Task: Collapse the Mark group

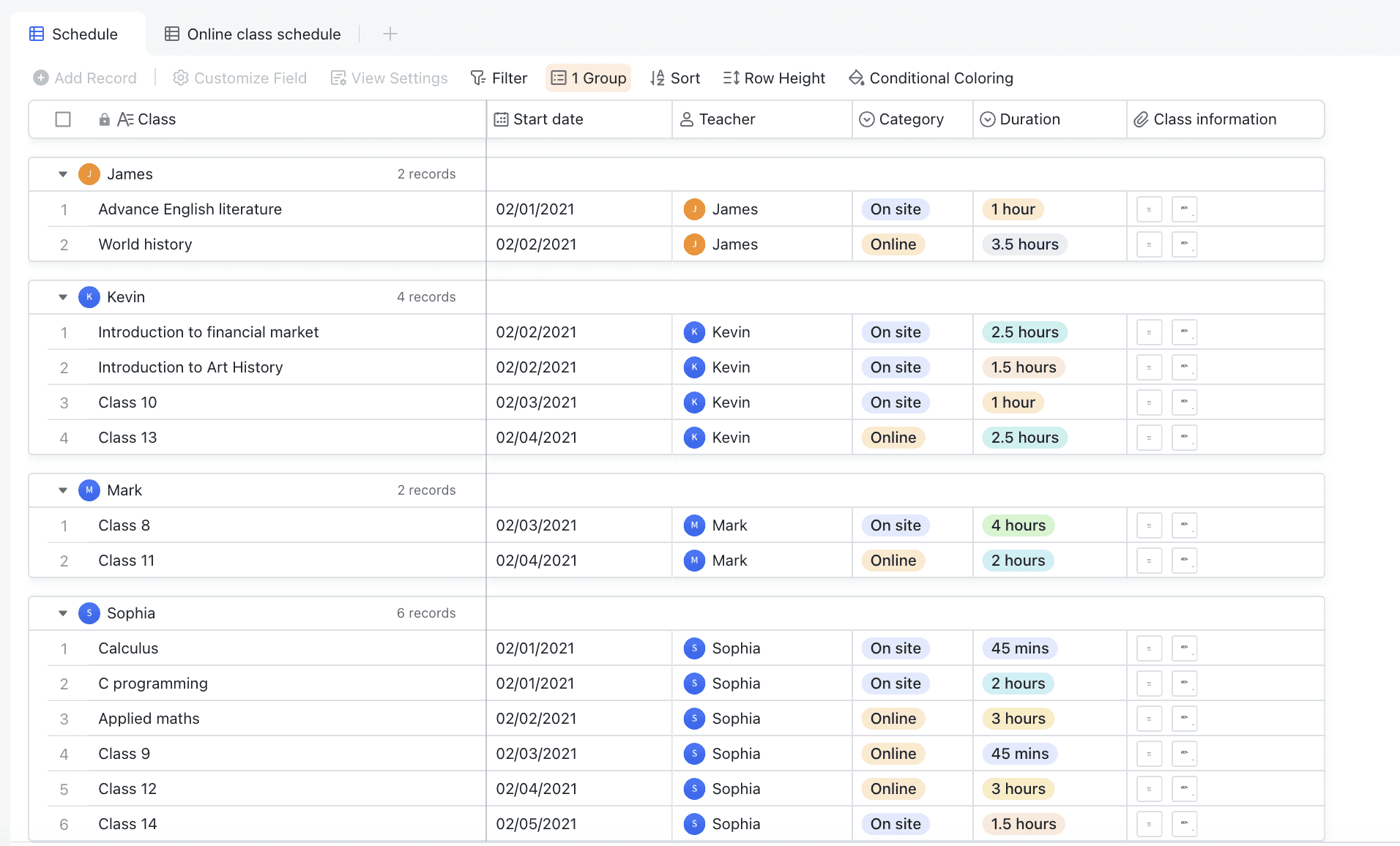Action: pyautogui.click(x=63, y=490)
